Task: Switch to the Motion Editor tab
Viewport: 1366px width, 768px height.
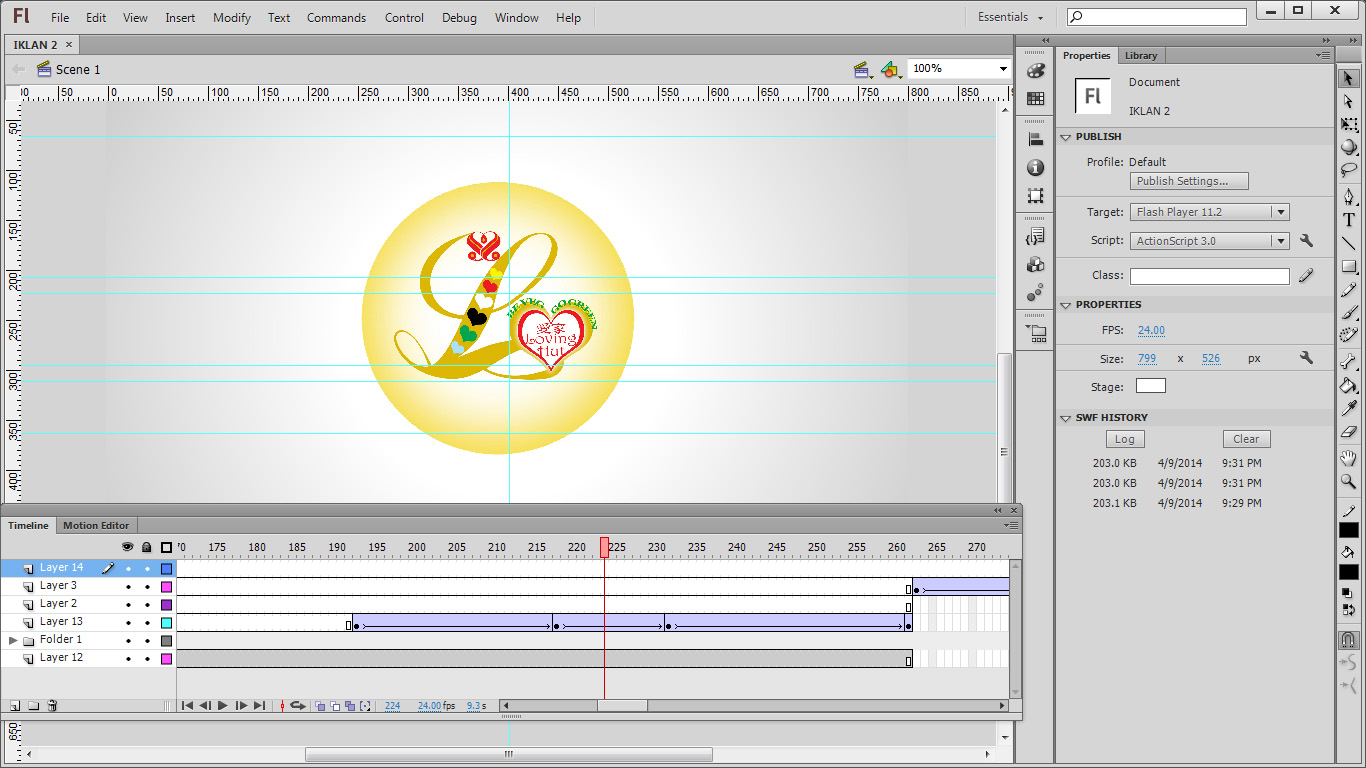Action: [x=96, y=525]
